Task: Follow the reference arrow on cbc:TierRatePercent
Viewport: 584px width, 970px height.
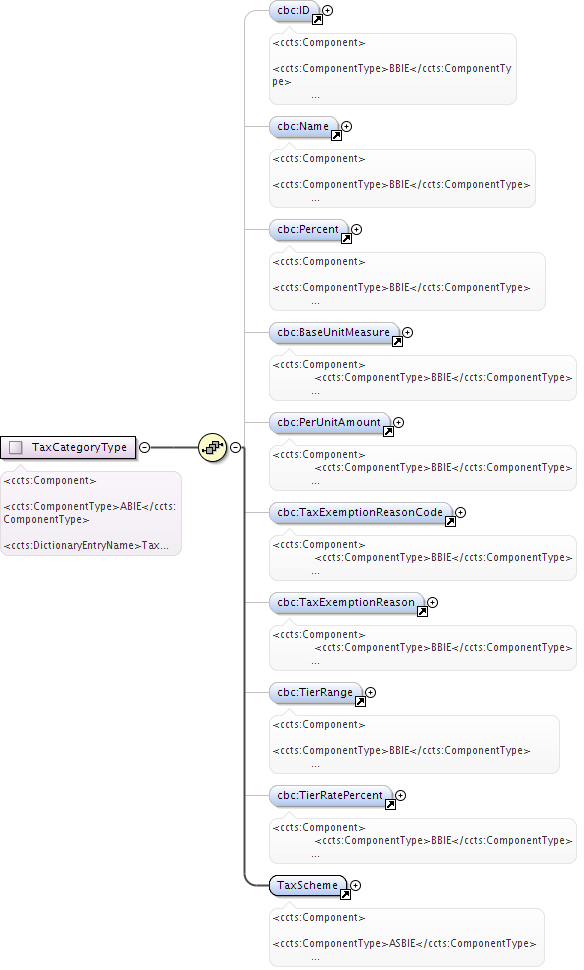Action: [390, 805]
